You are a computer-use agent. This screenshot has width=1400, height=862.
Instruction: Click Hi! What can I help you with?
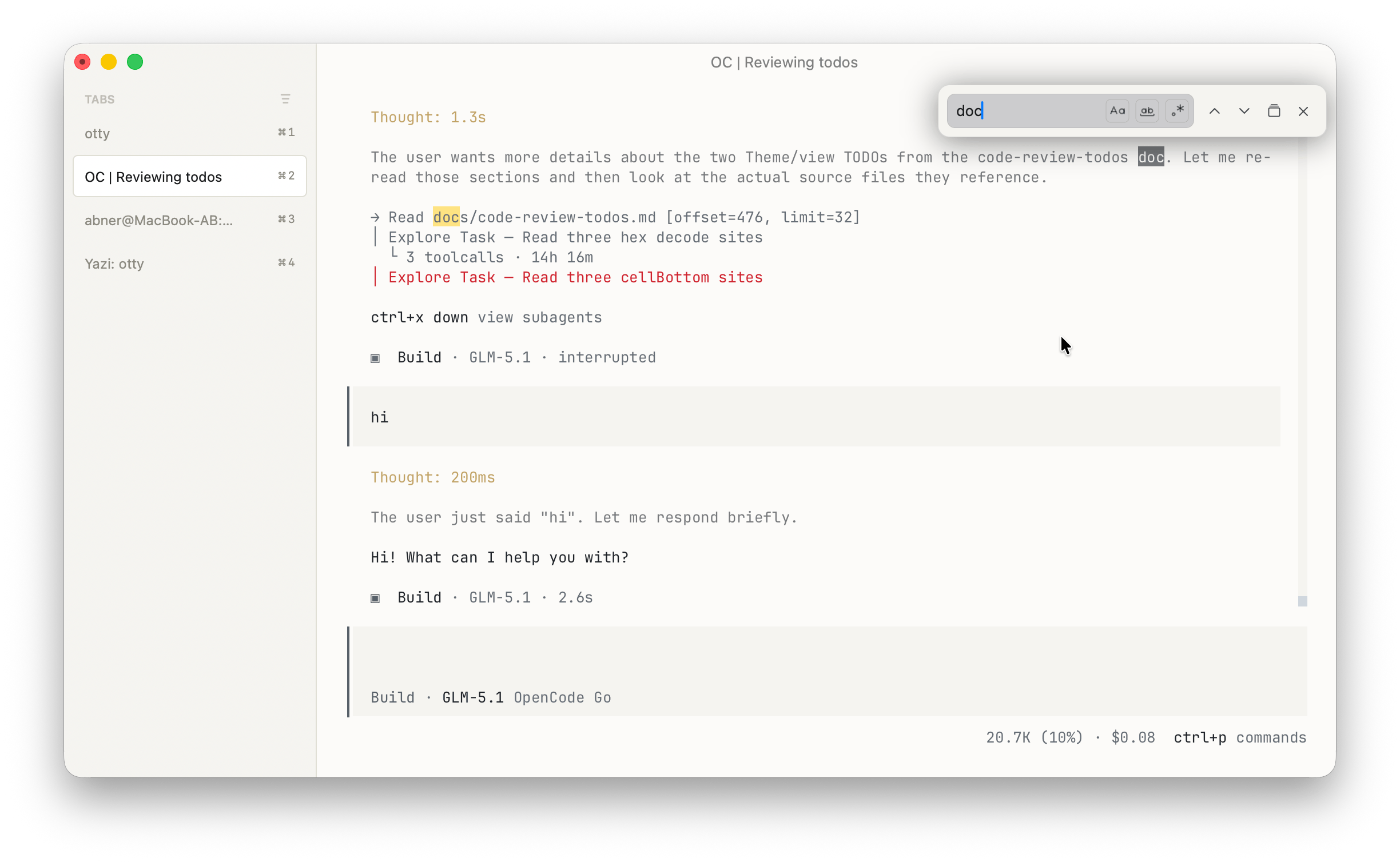pyautogui.click(x=499, y=557)
